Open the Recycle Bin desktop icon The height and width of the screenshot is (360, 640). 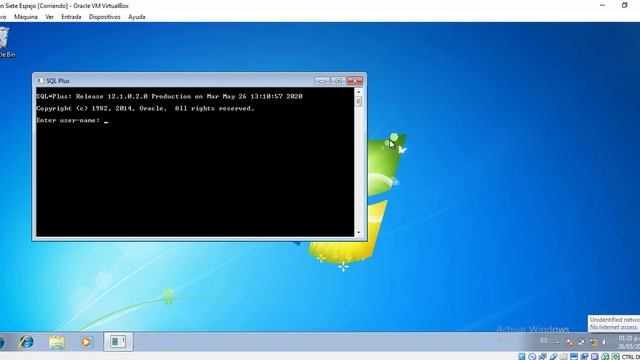pos(4,42)
